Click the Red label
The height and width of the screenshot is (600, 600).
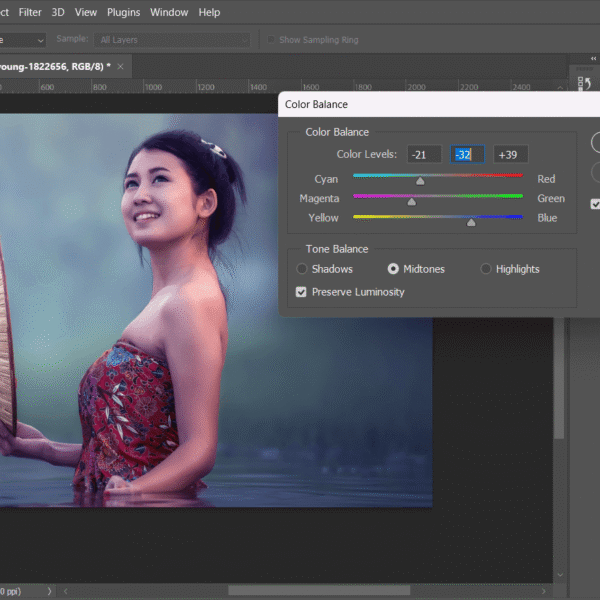click(546, 179)
